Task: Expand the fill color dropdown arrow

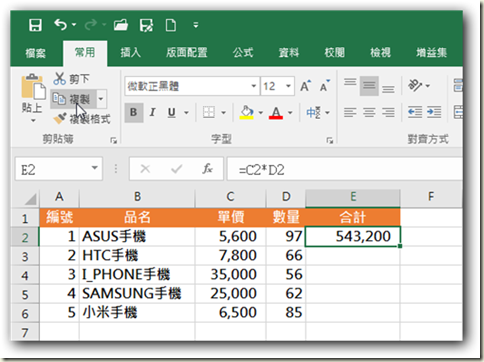Action: pos(261,113)
